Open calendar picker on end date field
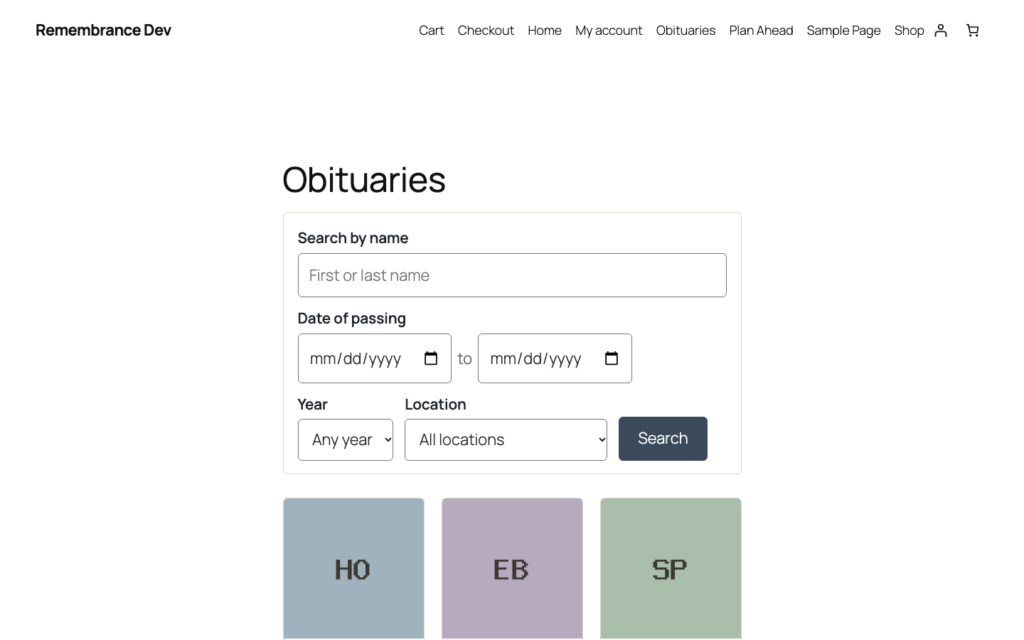This screenshot has width=1024, height=640. pos(611,359)
